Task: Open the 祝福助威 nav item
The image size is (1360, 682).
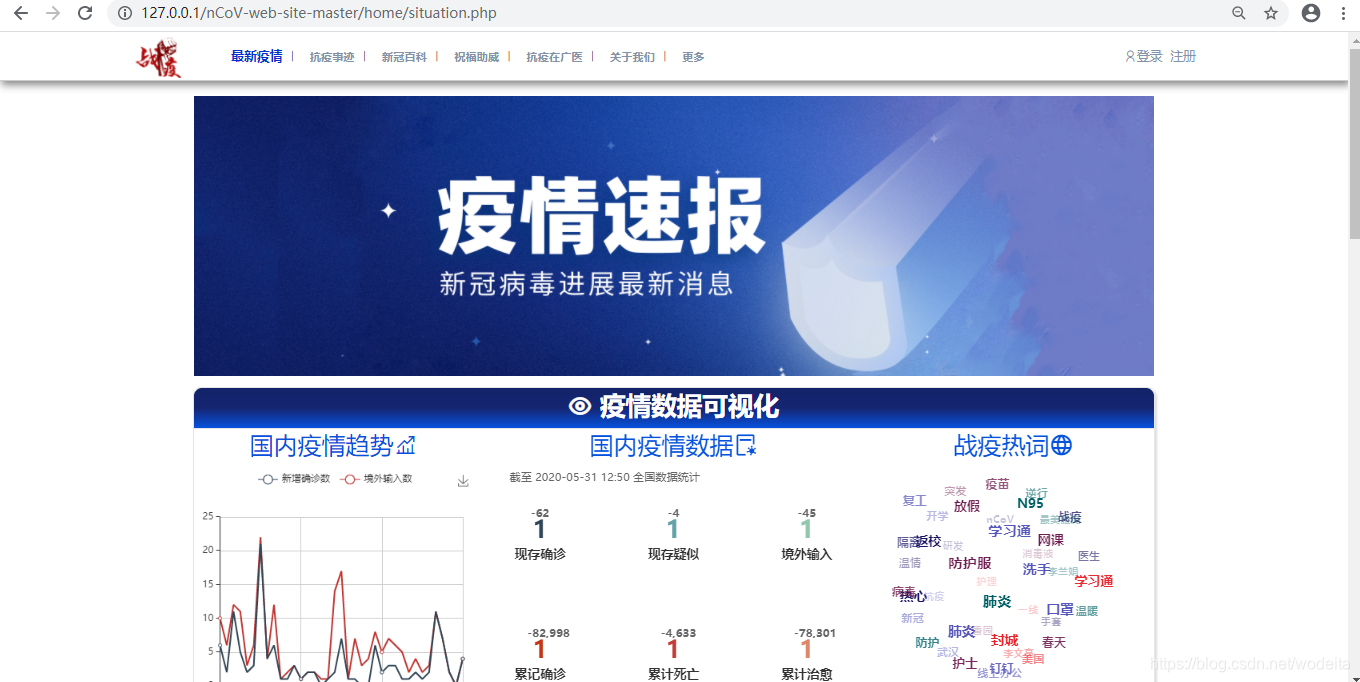Action: tap(476, 57)
